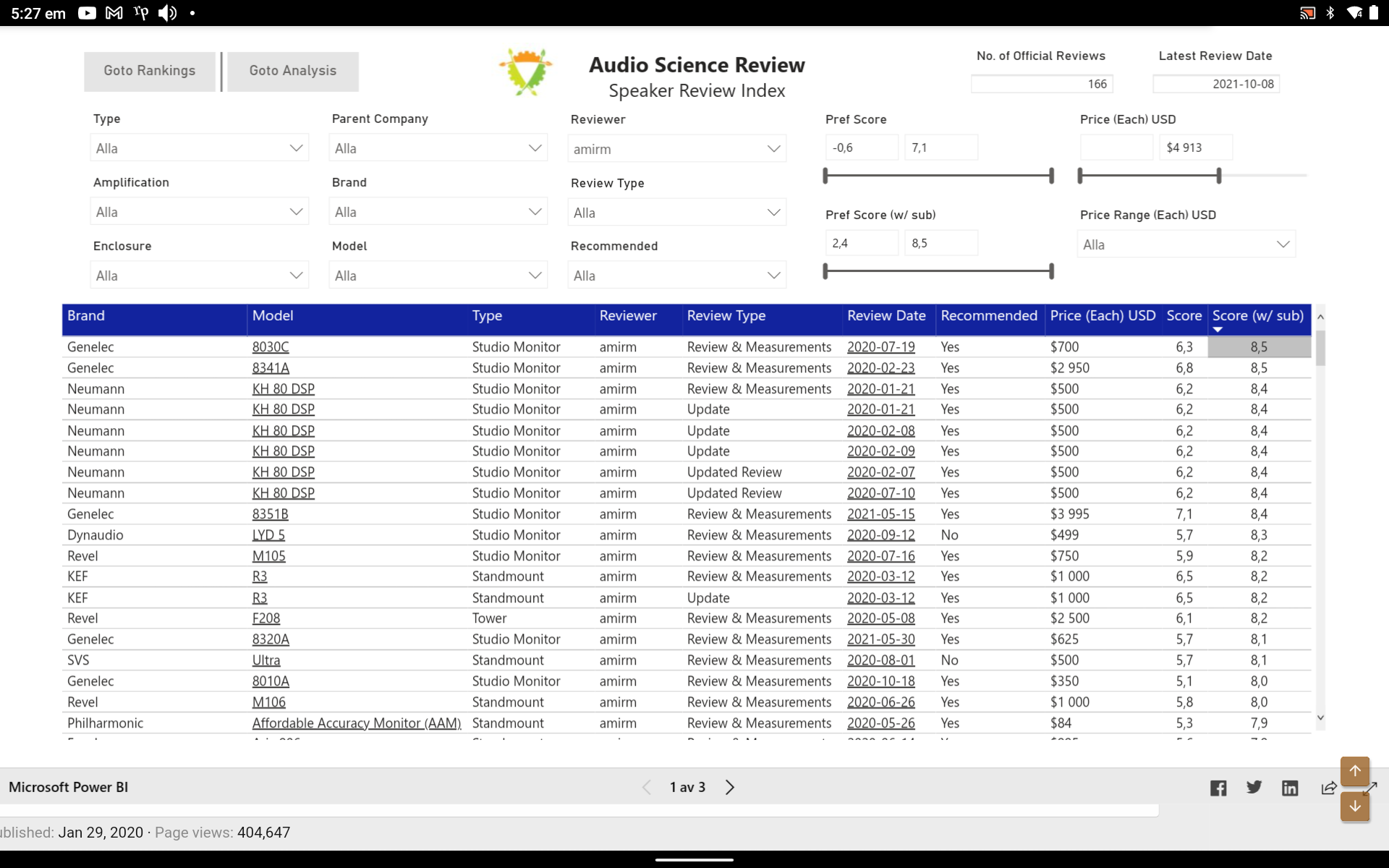The height and width of the screenshot is (868, 1389).
Task: Select the highlighted 8,5 score cell
Action: [x=1259, y=347]
